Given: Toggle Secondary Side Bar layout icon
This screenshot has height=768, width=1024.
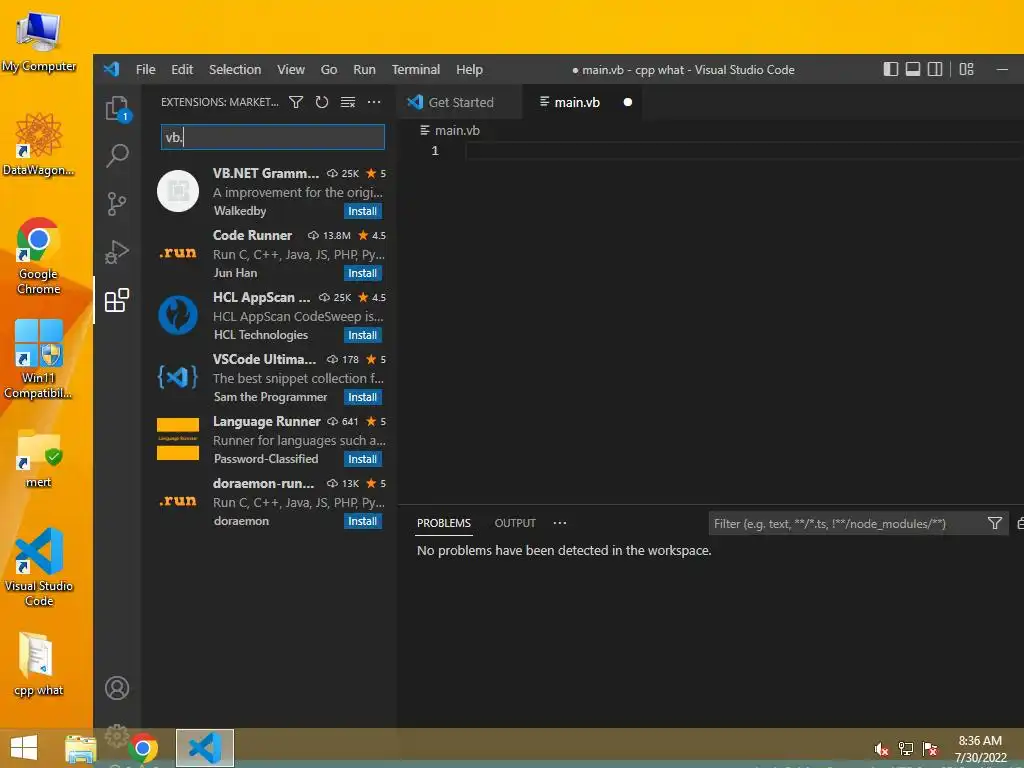Looking at the screenshot, I should point(935,69).
